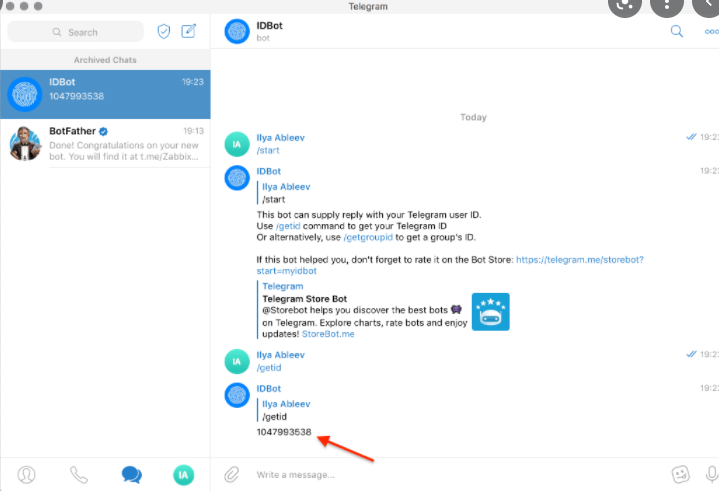
Task: Click the Store Bot preview thumbnail
Action: tap(491, 312)
